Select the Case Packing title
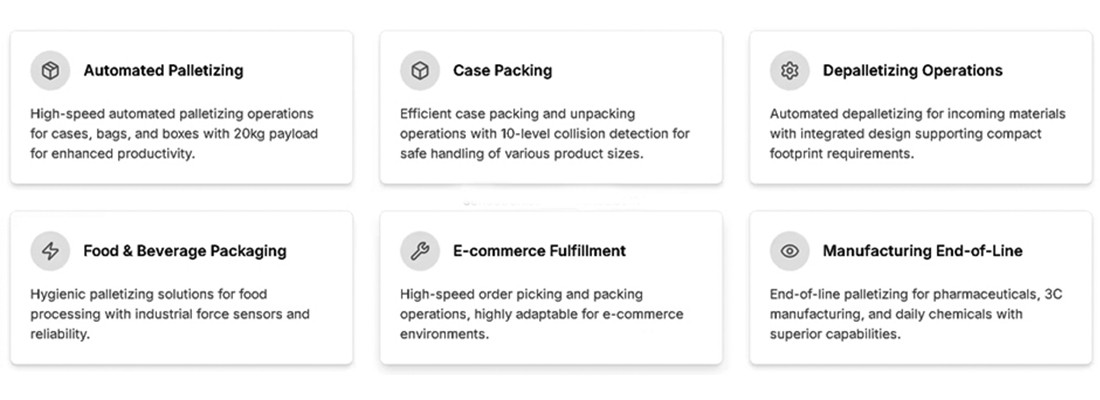Screen dimensions: 1100x400 (x=502, y=71)
